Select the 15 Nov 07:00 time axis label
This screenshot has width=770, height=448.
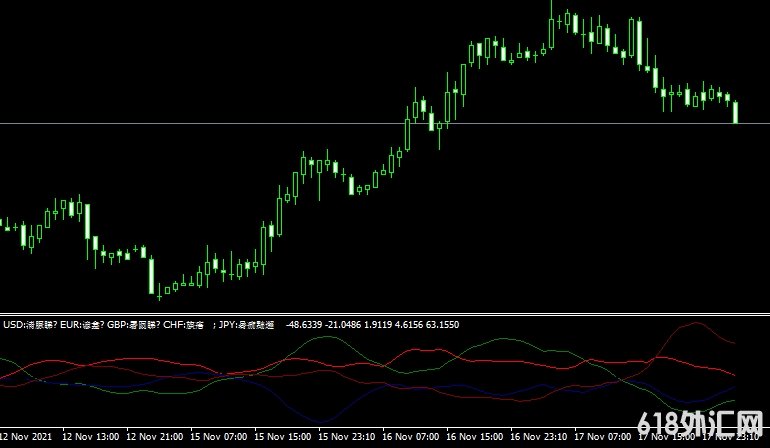point(219,437)
